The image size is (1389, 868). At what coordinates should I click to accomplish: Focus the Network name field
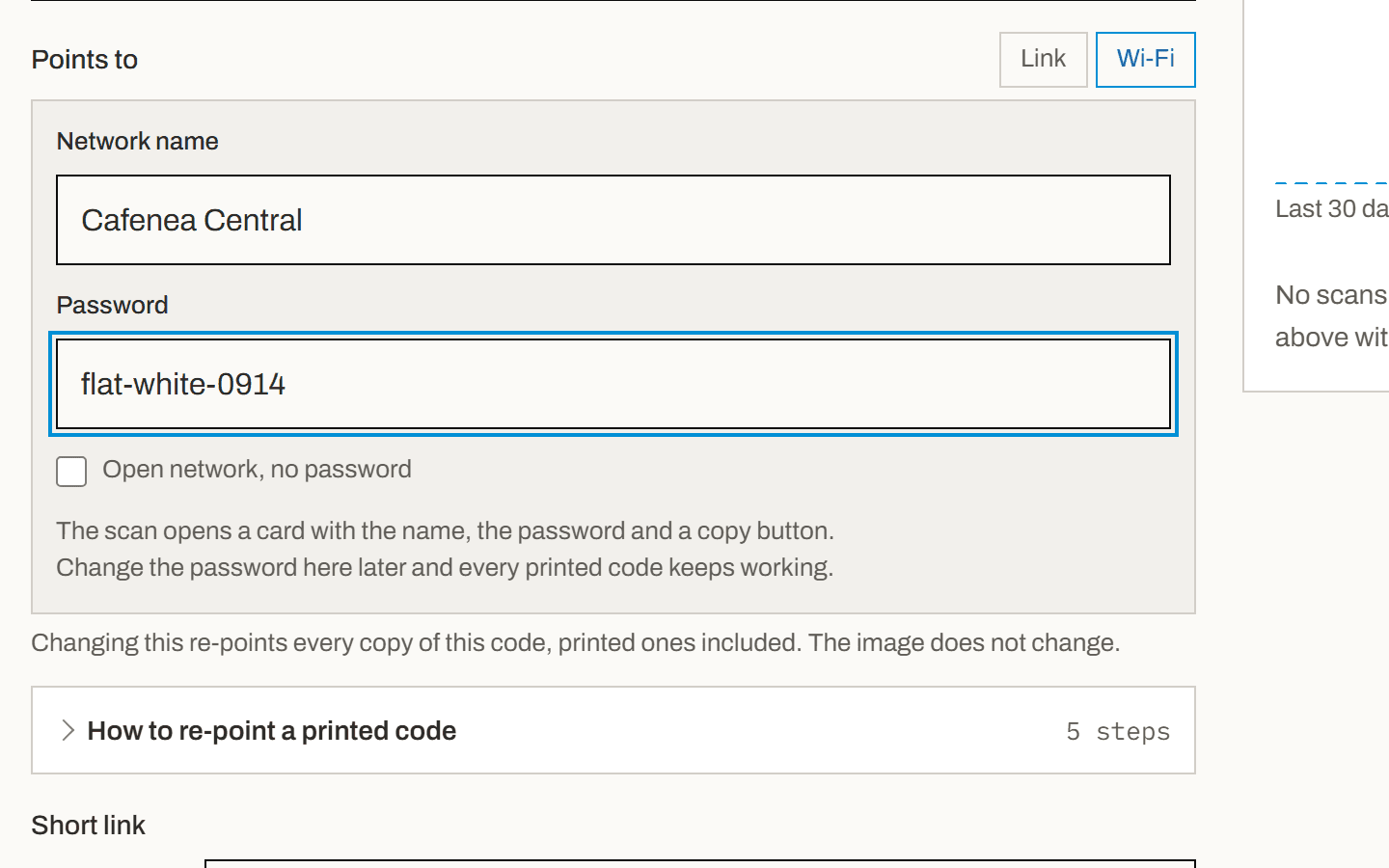click(613, 220)
